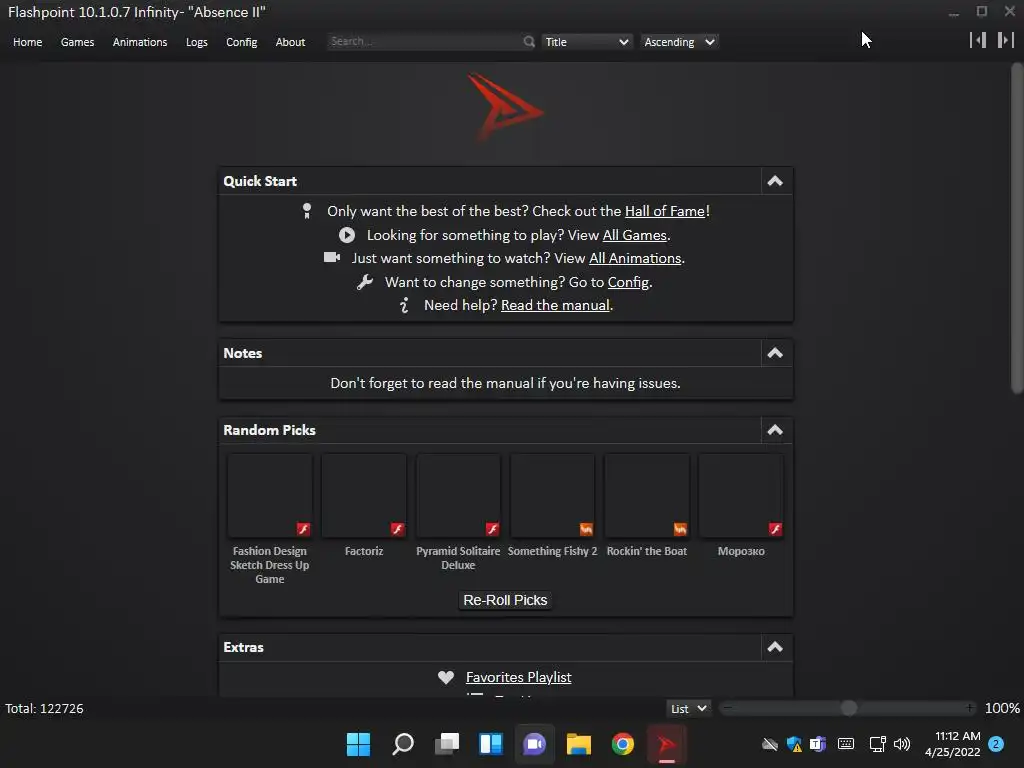
Task: Open the List layout dropdown
Action: click(x=688, y=709)
